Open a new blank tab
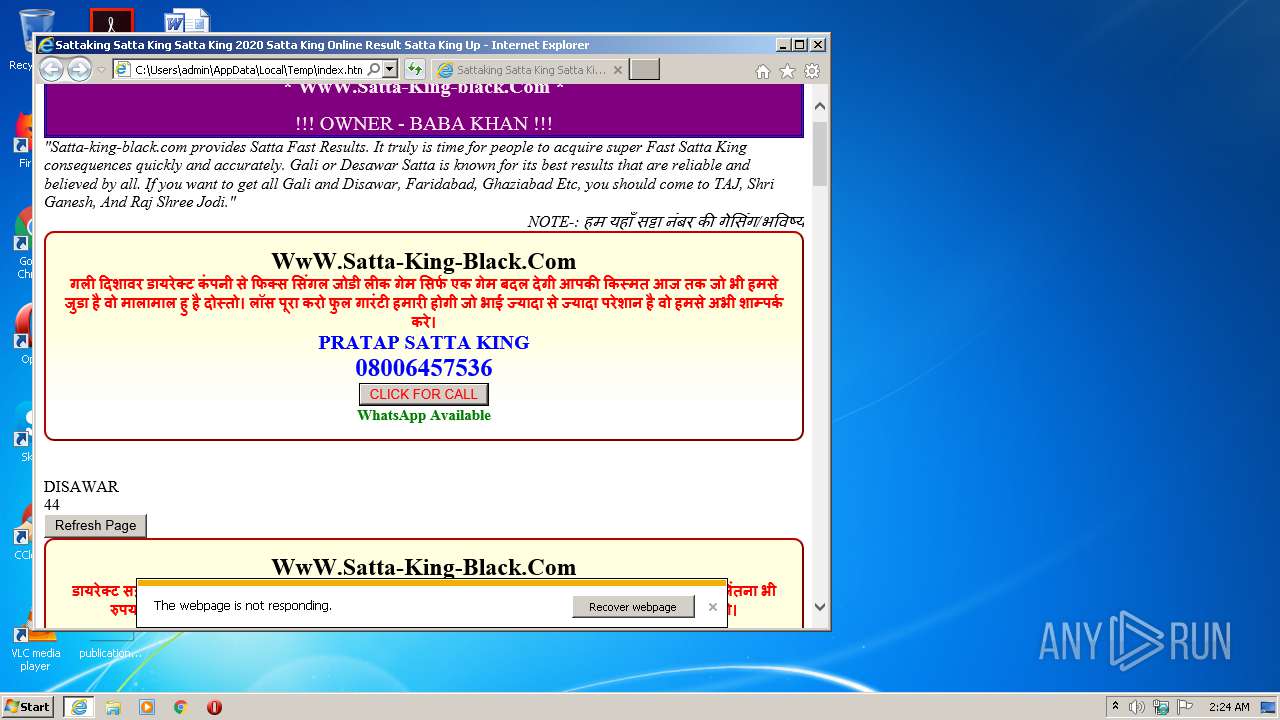 pos(644,70)
